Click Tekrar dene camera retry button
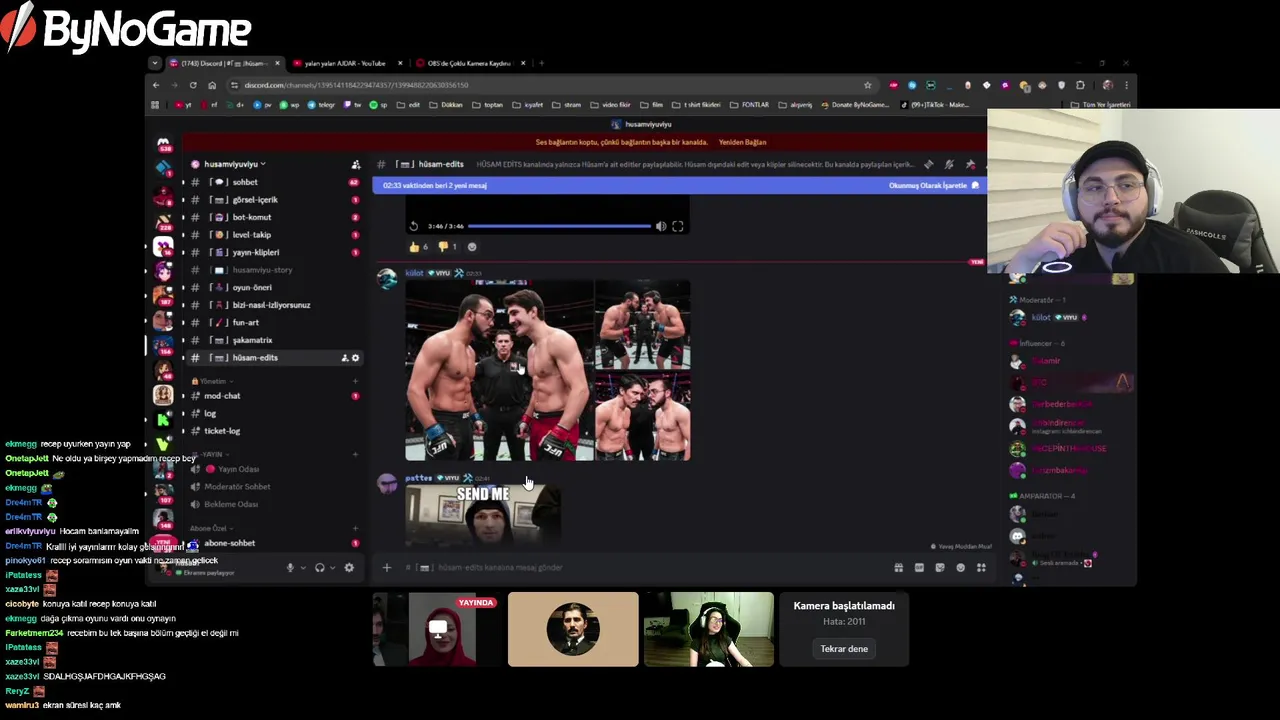The image size is (1280, 720). point(844,649)
